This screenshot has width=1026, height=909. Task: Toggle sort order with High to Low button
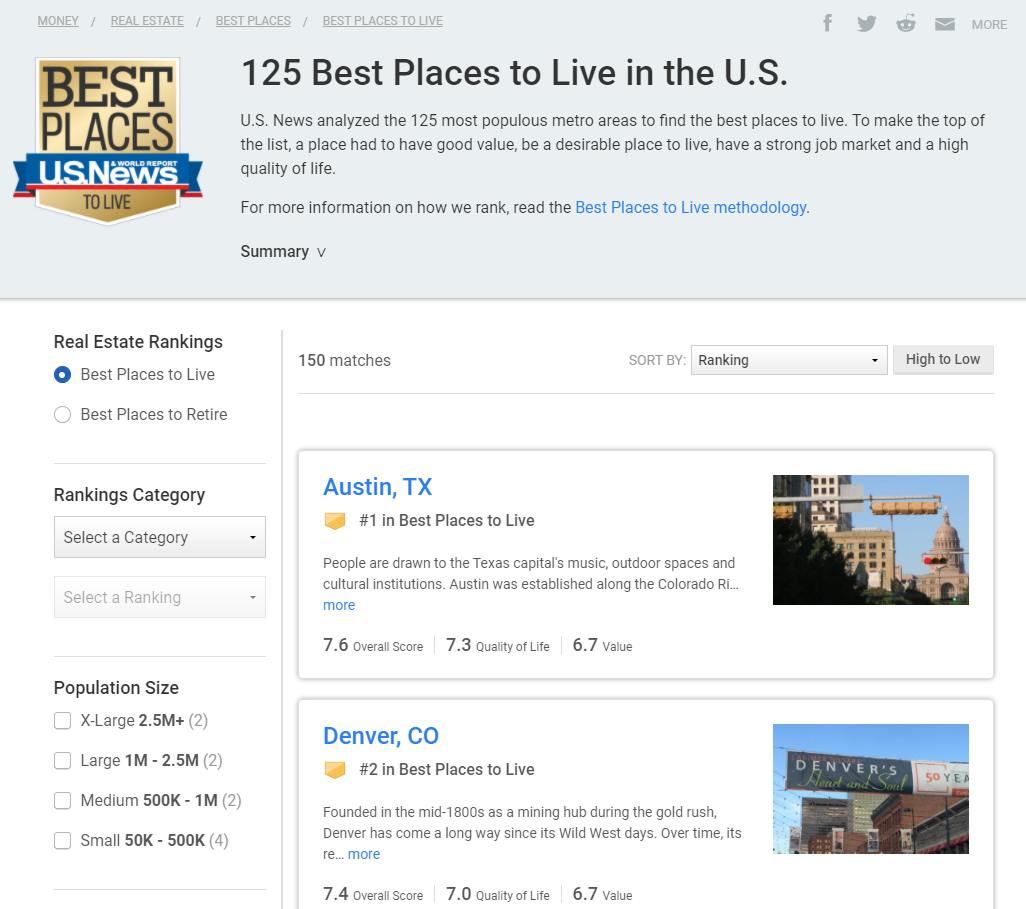(x=943, y=359)
